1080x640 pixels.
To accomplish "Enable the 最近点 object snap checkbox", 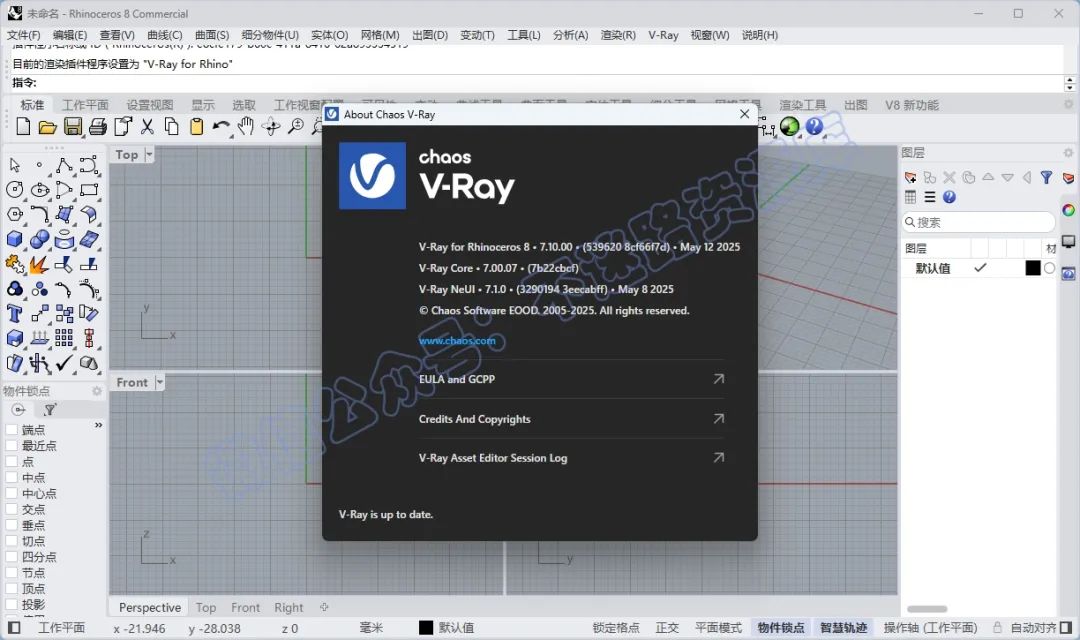I will coord(11,446).
